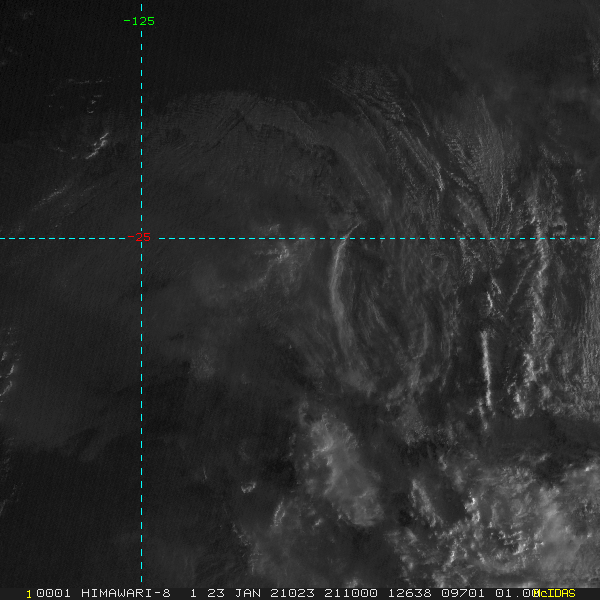Click the 21023 Julian date value
This screenshot has width=600, height=600.
tap(292, 593)
